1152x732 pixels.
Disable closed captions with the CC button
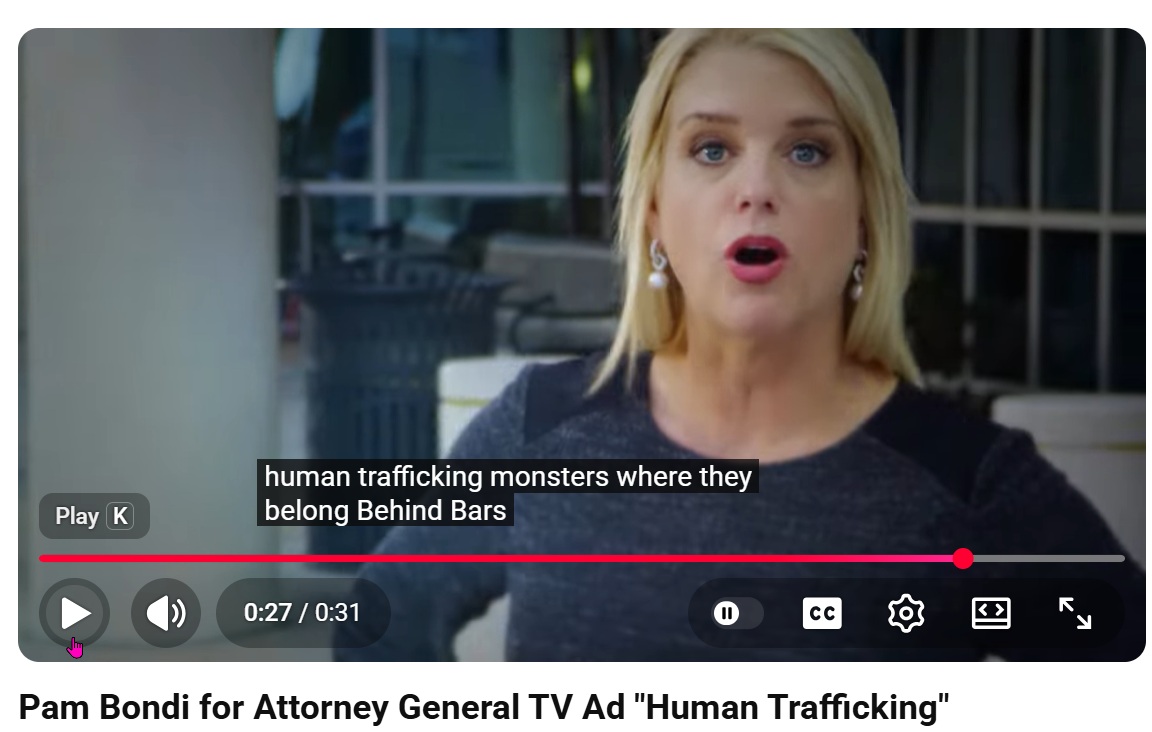[821, 613]
